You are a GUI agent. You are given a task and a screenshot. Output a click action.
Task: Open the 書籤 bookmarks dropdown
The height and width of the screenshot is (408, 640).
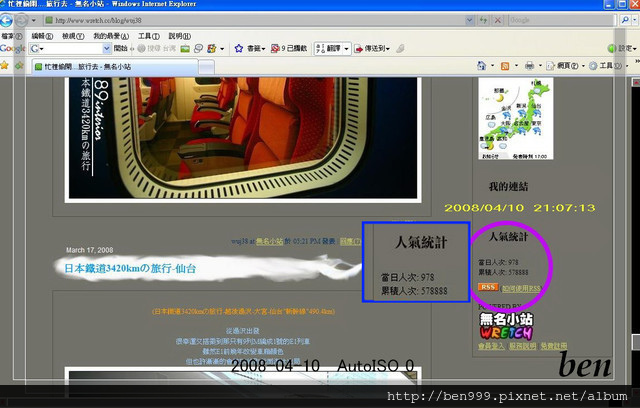(256, 49)
